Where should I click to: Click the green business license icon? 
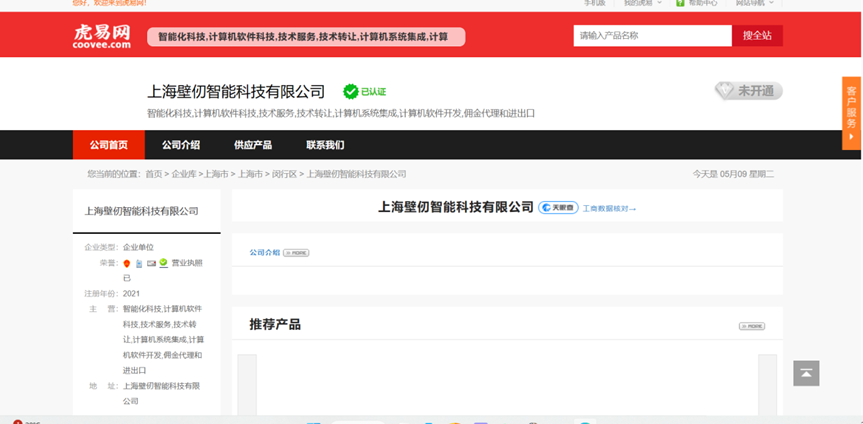tap(163, 263)
